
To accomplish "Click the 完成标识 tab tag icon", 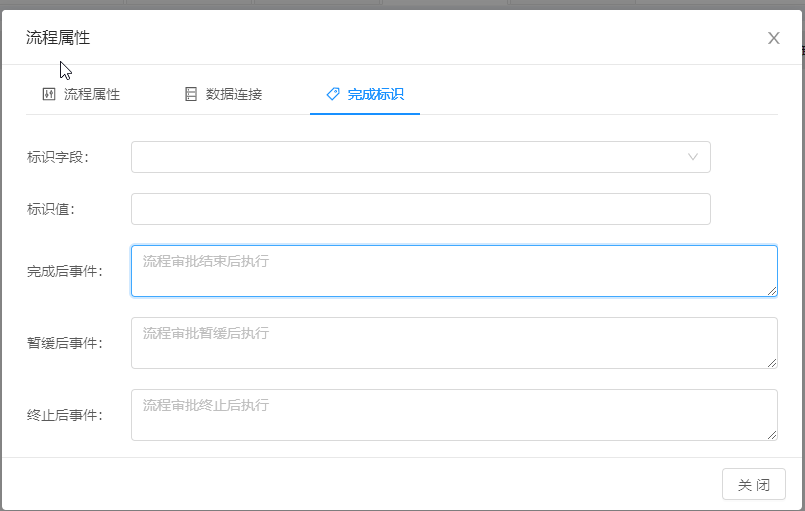I will click(x=333, y=94).
